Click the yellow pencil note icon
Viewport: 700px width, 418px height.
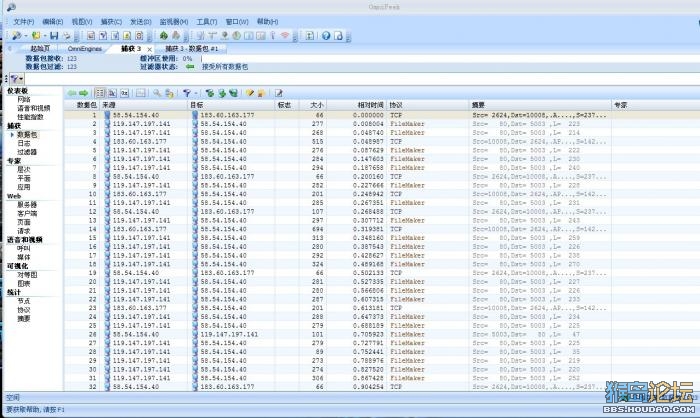tap(250, 93)
